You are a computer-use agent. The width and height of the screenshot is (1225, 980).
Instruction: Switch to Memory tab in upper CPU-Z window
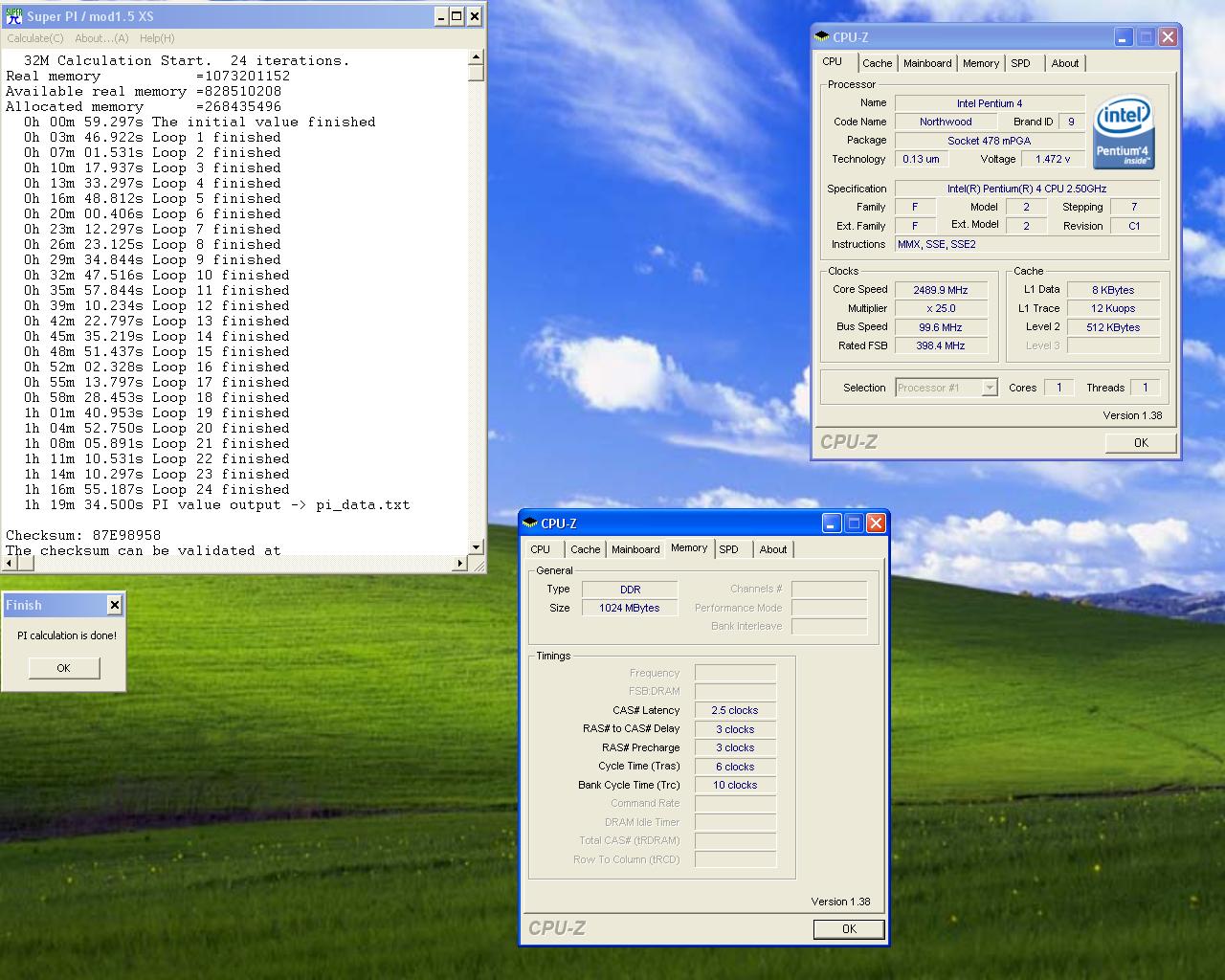[x=981, y=63]
